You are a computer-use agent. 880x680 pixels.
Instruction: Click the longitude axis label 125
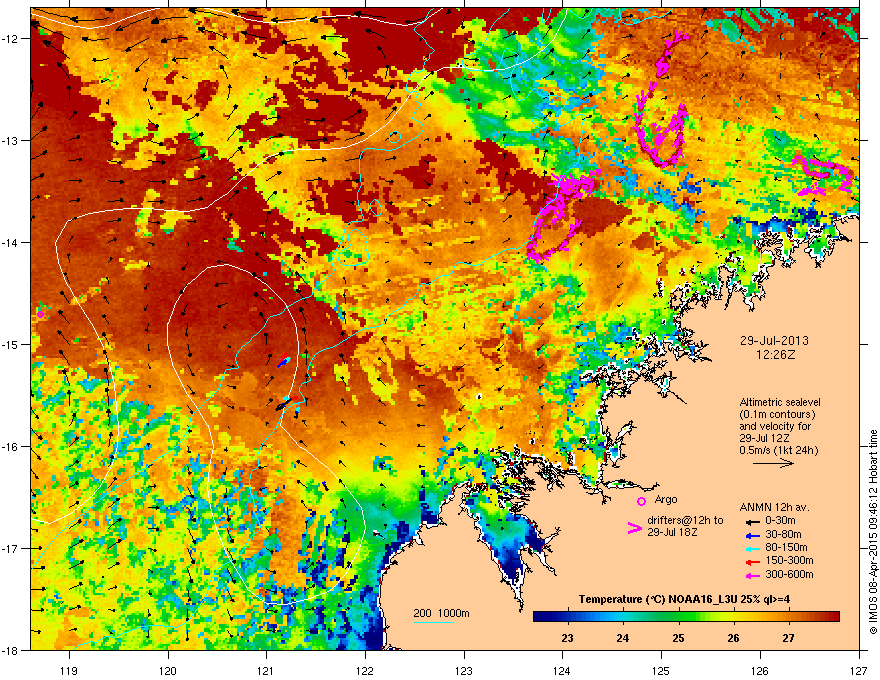[661, 670]
